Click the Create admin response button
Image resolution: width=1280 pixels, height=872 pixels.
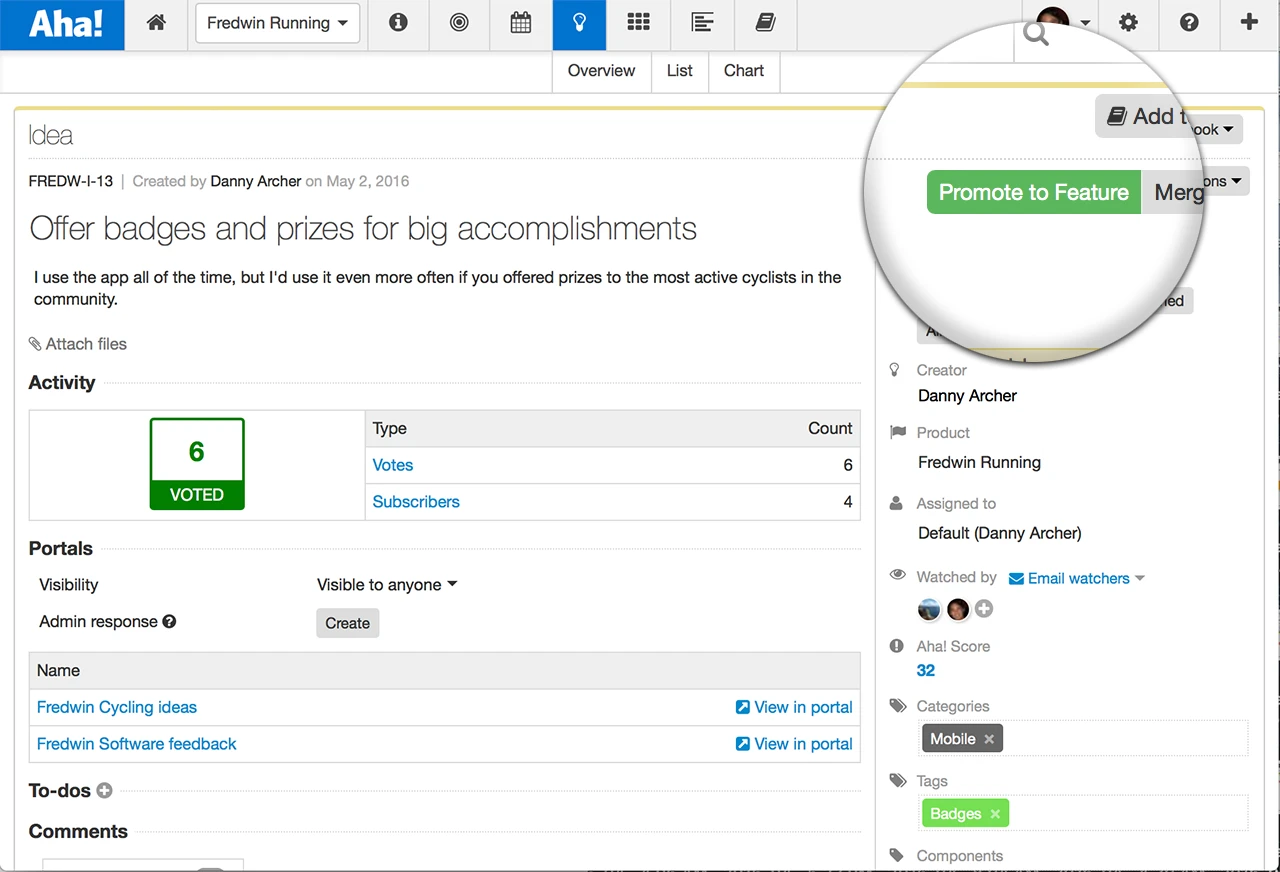click(348, 623)
